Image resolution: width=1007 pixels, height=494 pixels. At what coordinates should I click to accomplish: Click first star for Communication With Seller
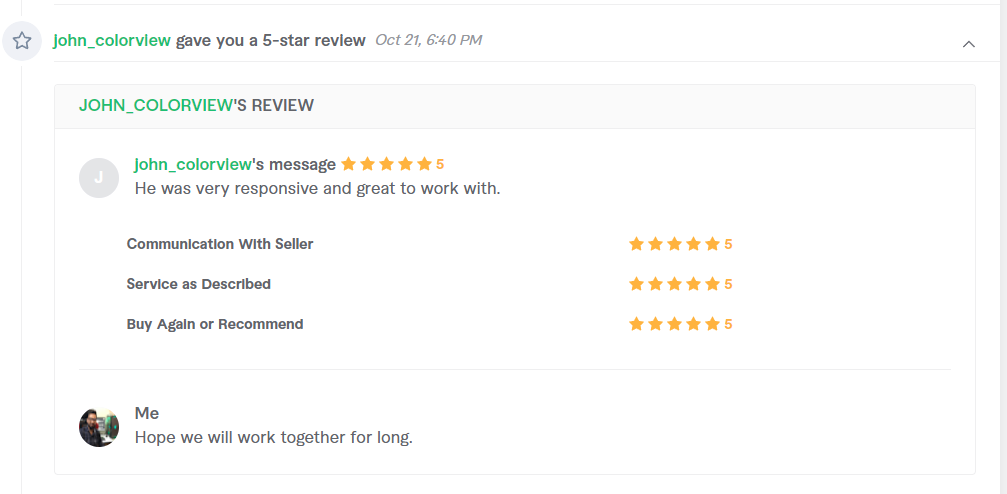(636, 244)
